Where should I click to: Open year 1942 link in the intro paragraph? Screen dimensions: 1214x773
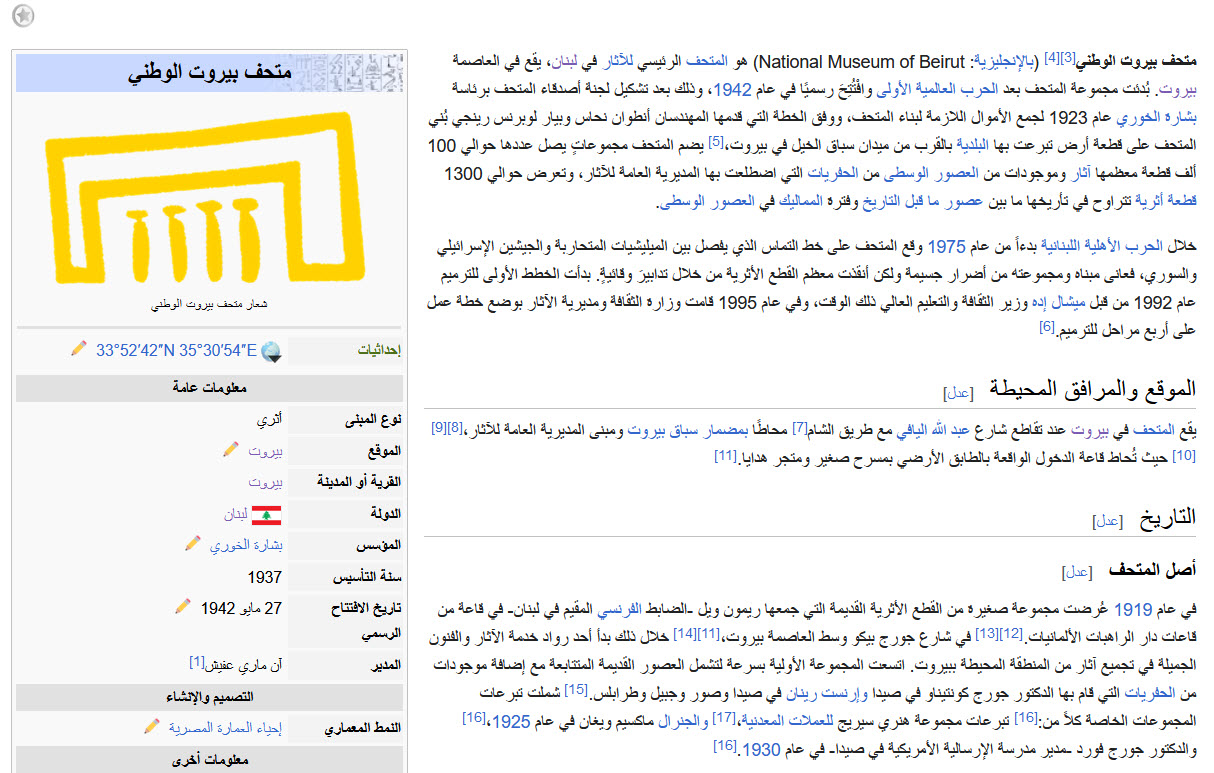point(732,91)
